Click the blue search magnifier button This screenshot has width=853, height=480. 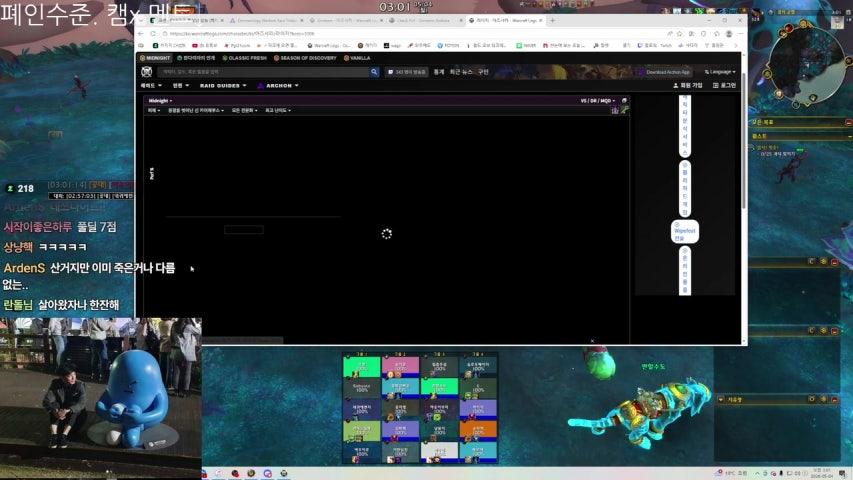click(374, 72)
